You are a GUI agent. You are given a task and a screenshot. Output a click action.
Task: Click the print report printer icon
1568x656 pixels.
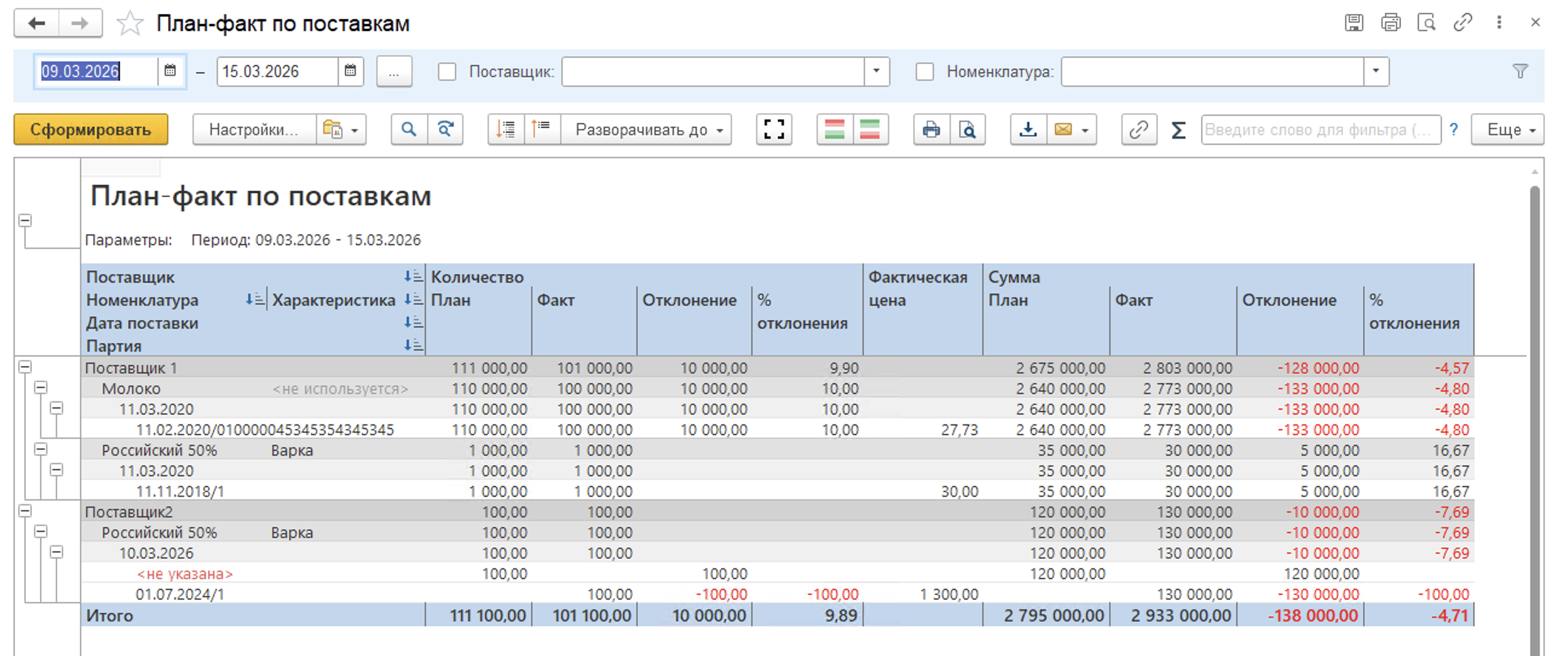tap(930, 129)
